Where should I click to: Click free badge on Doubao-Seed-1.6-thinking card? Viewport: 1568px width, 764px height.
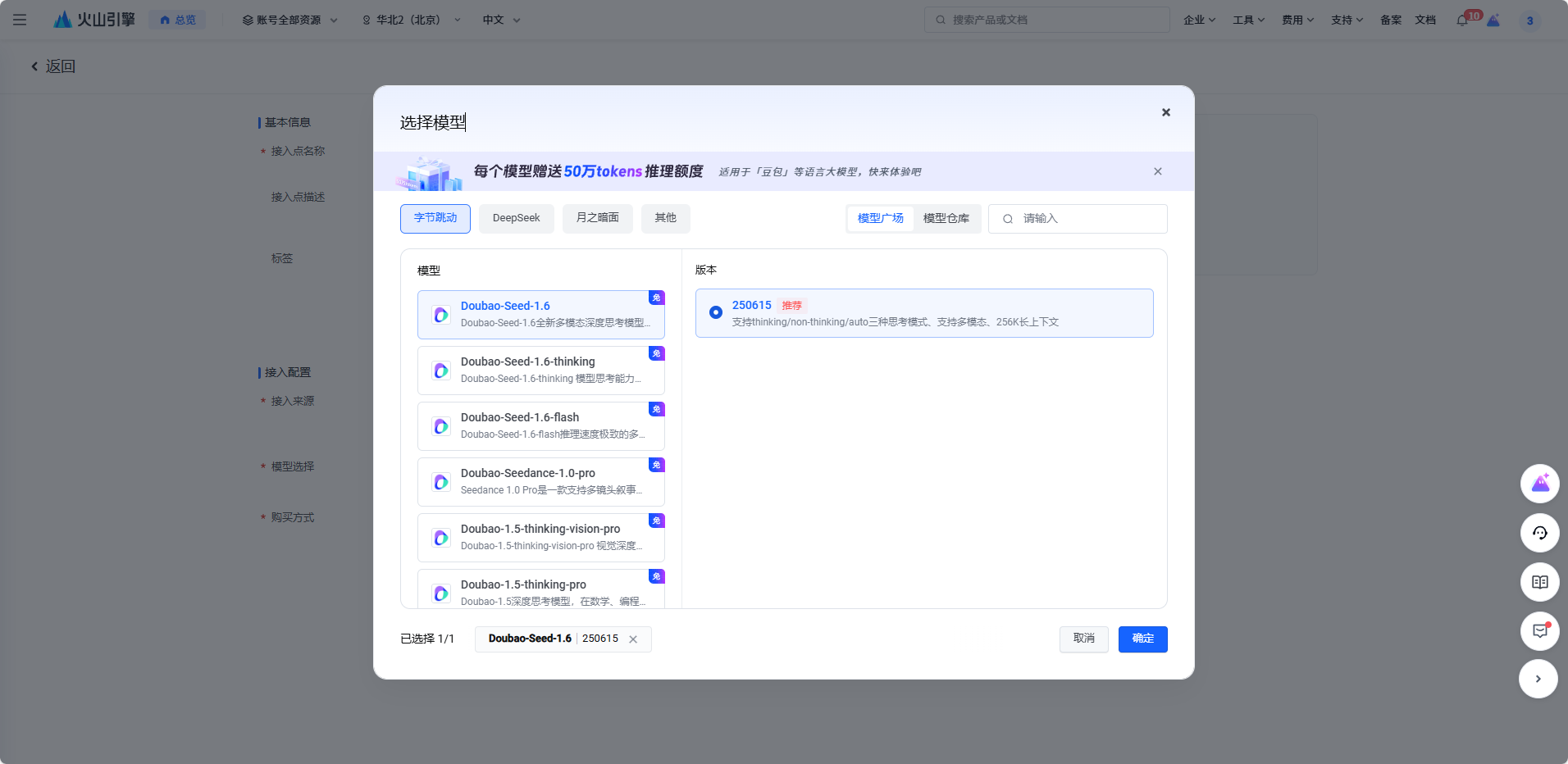657,353
